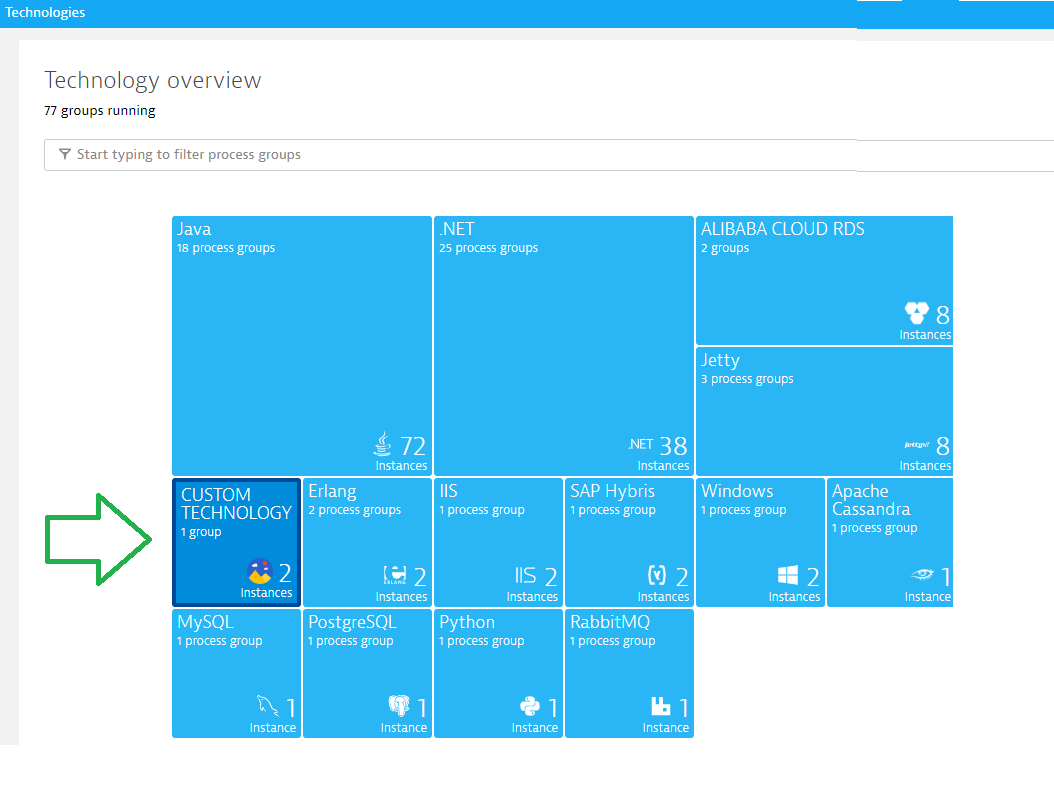Click the MySQL dolphin icon
The width and height of the screenshot is (1054, 786).
point(268,706)
